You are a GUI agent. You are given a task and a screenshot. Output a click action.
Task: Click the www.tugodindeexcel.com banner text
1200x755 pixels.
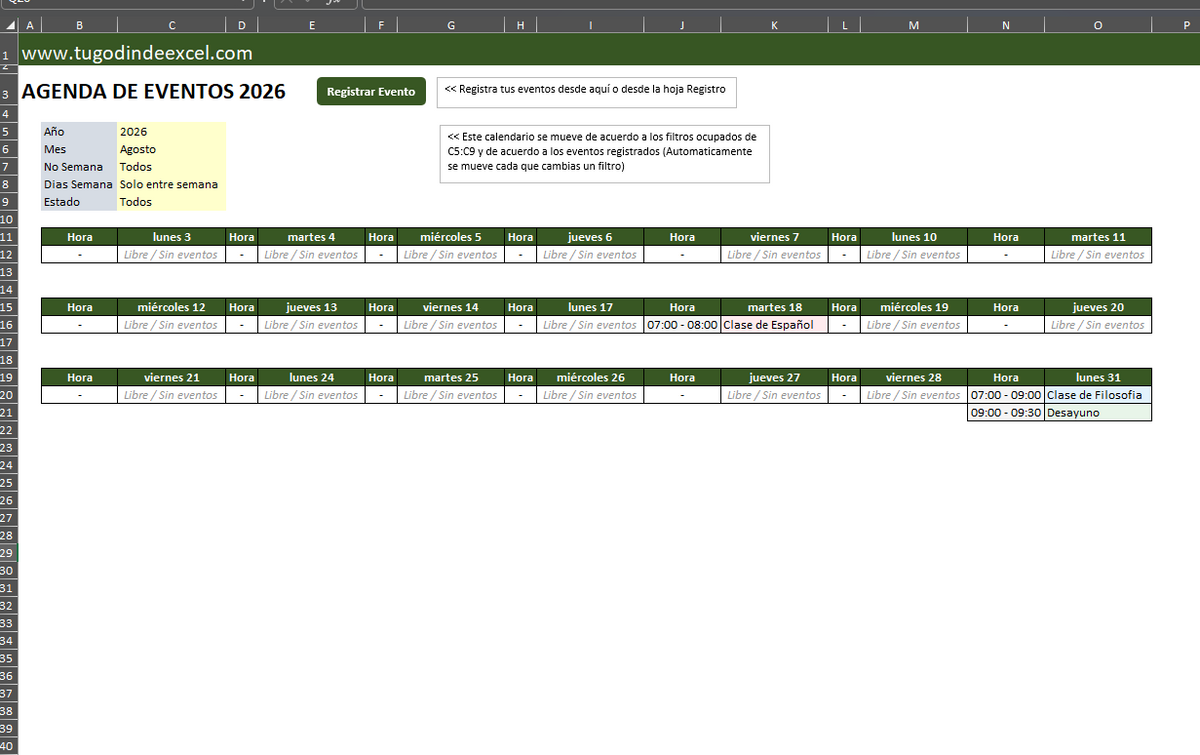coord(137,53)
